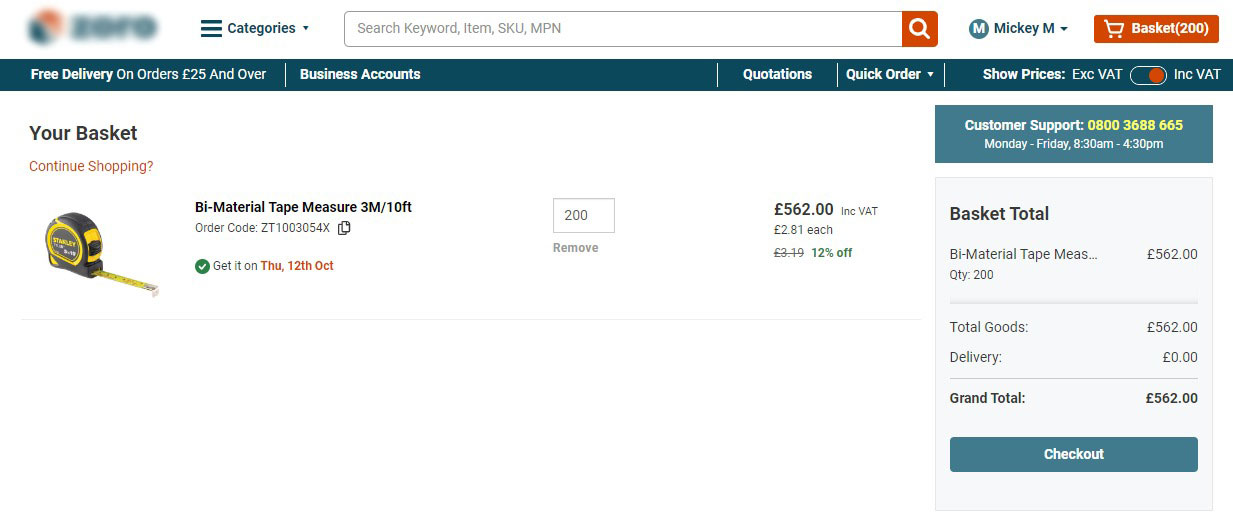Click 'Basket Total' heading

[x=999, y=214]
